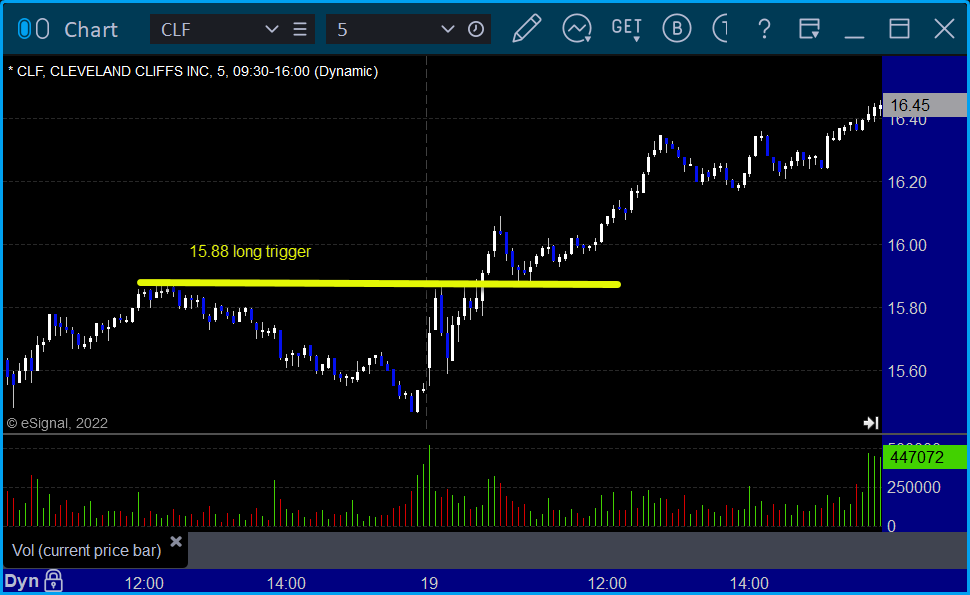Image resolution: width=970 pixels, height=595 pixels.
Task: Click the Chart window title text
Action: pyautogui.click(x=91, y=29)
